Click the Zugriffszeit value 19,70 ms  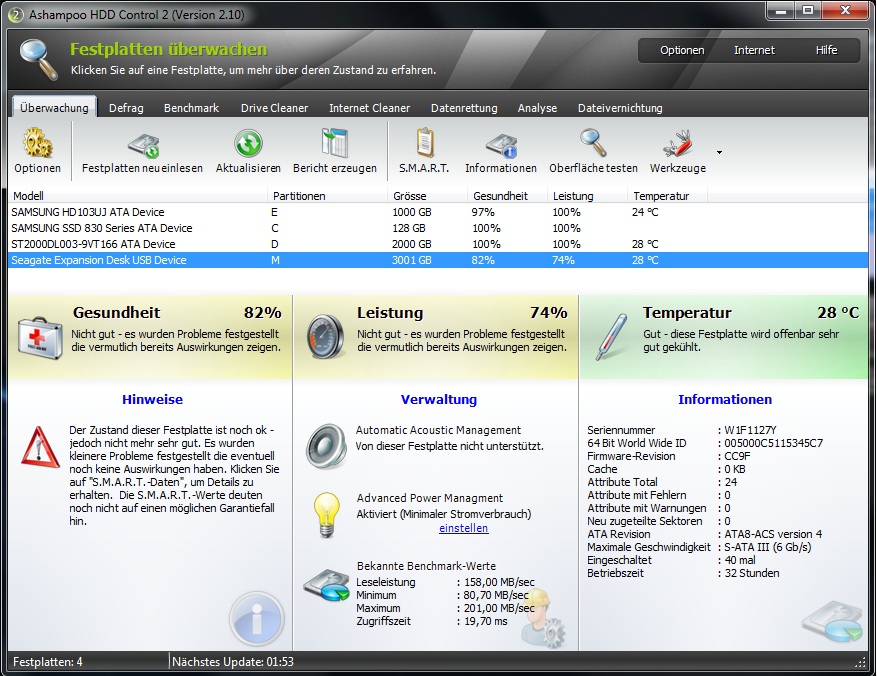click(485, 621)
